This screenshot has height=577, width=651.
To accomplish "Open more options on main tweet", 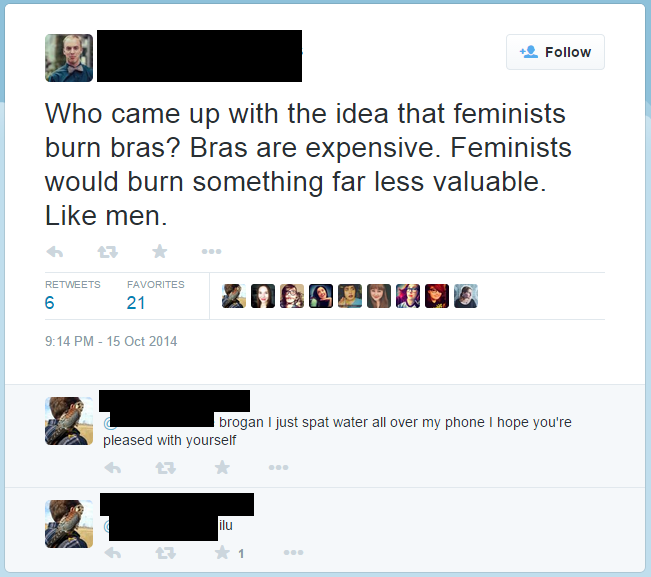I will pos(211,251).
